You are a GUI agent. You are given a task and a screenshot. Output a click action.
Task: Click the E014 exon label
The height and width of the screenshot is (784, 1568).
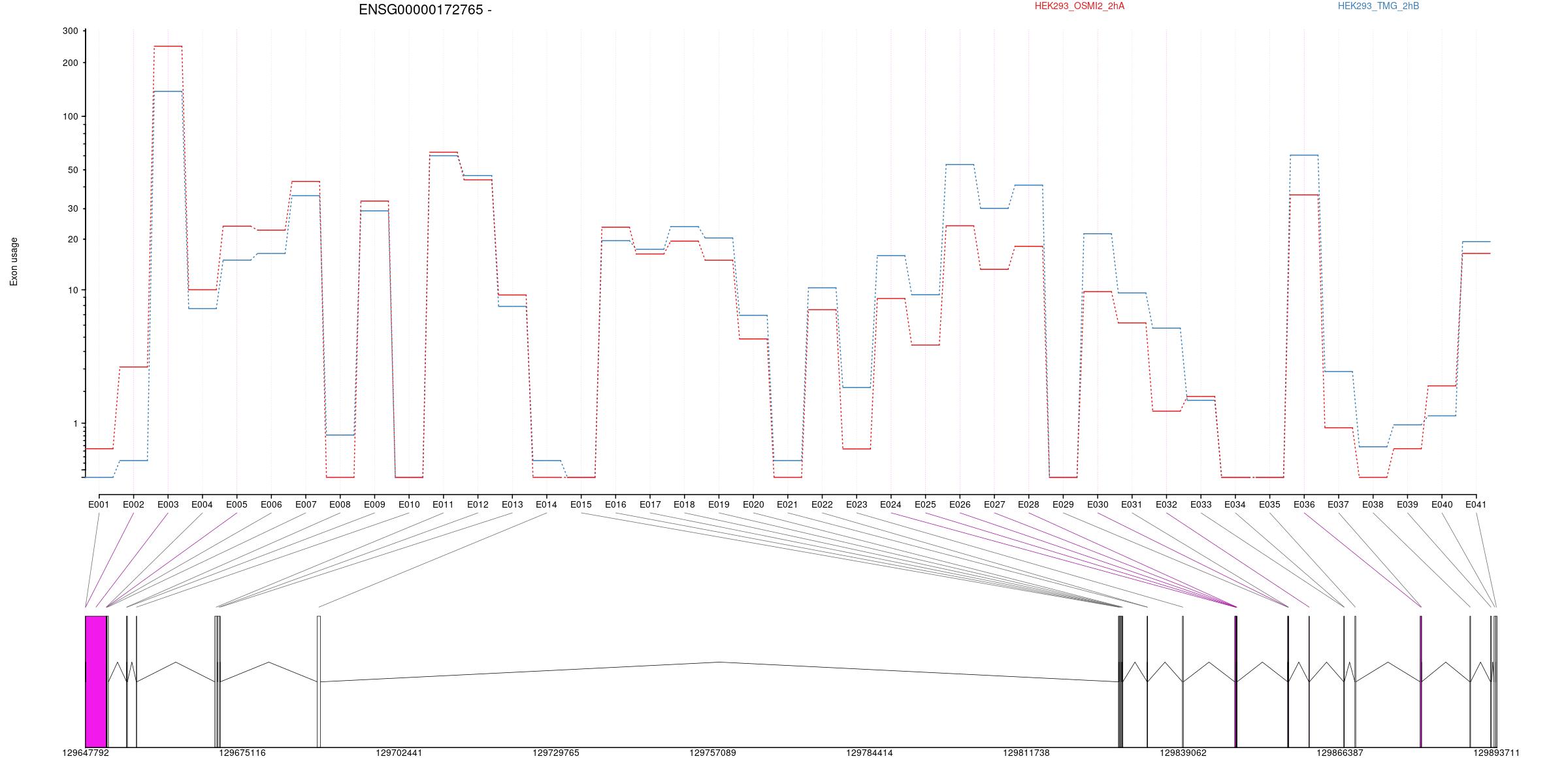tap(546, 504)
